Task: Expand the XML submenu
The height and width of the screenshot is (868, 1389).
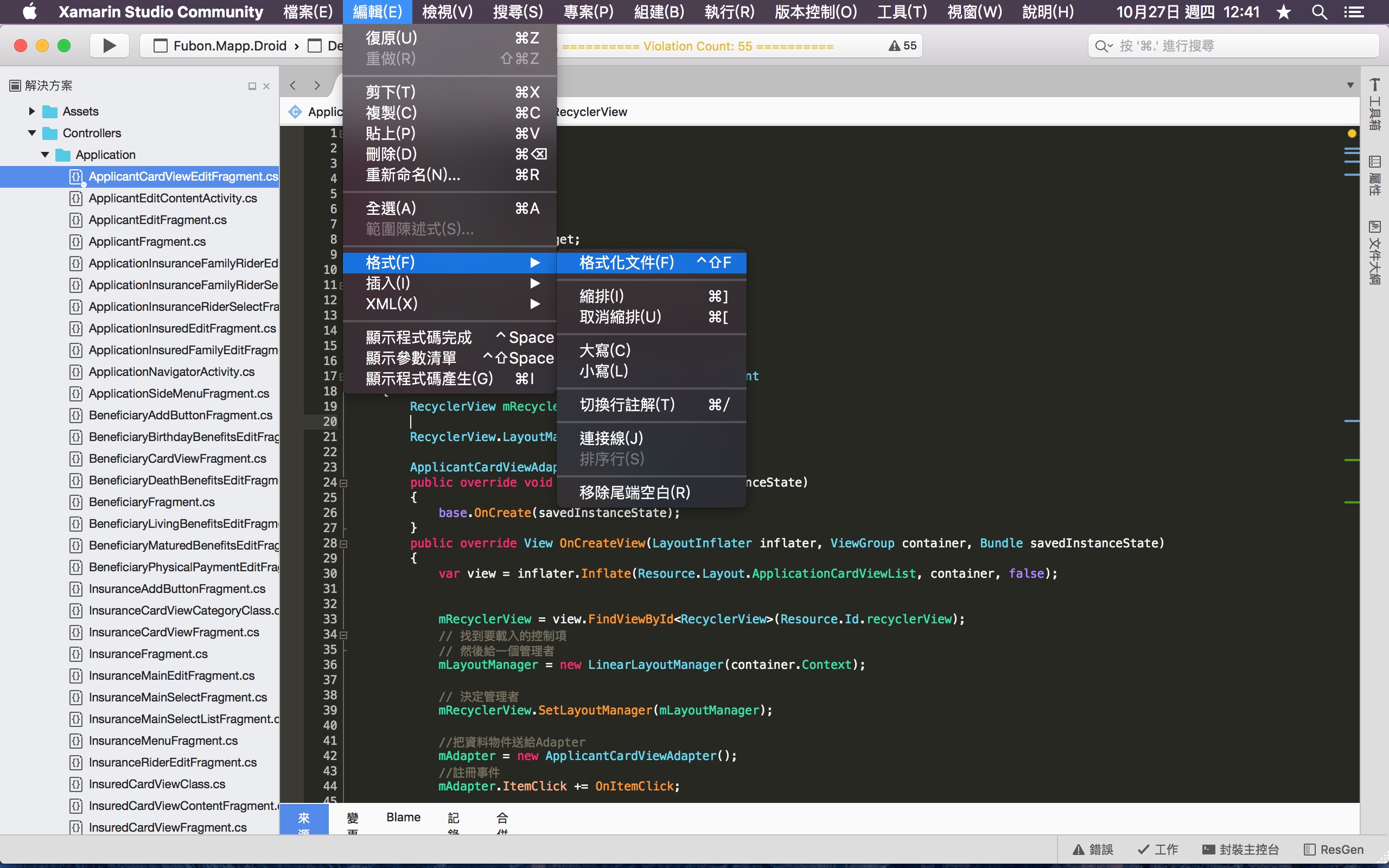Action: 449,304
